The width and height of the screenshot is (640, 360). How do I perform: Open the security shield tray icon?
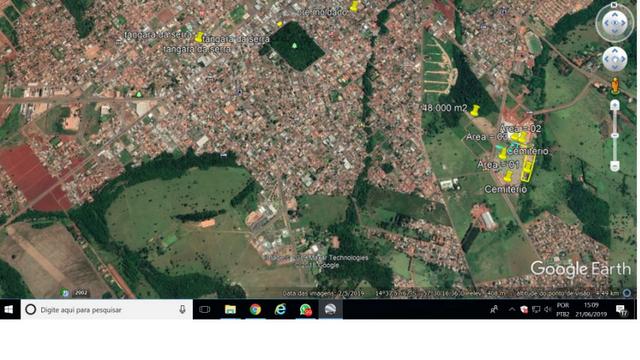pos(524,310)
